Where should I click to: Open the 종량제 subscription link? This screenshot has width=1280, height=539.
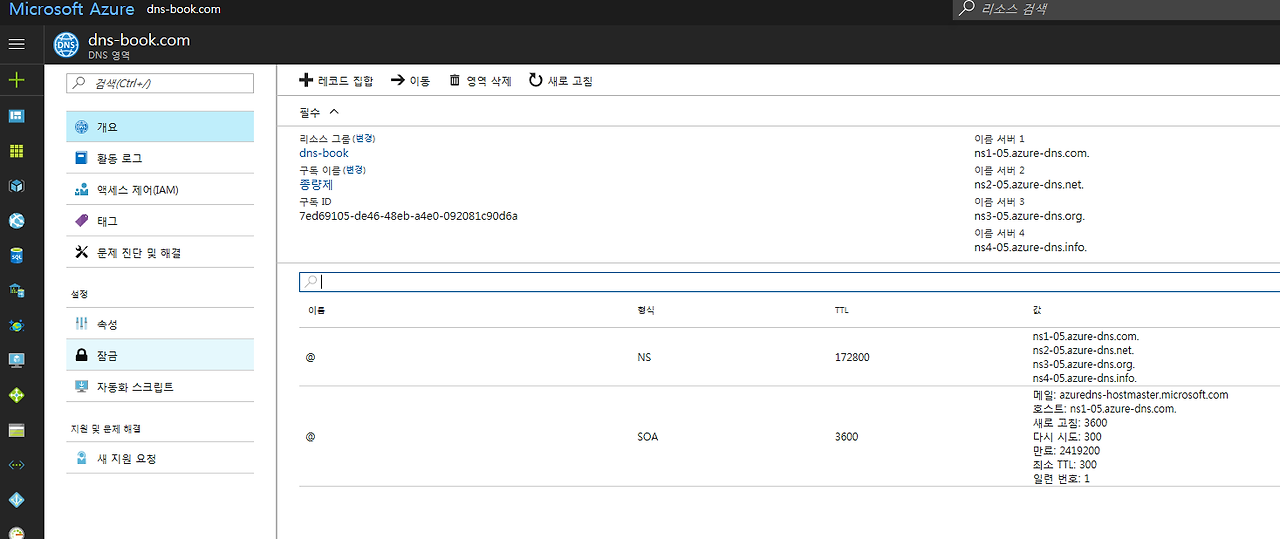[316, 185]
